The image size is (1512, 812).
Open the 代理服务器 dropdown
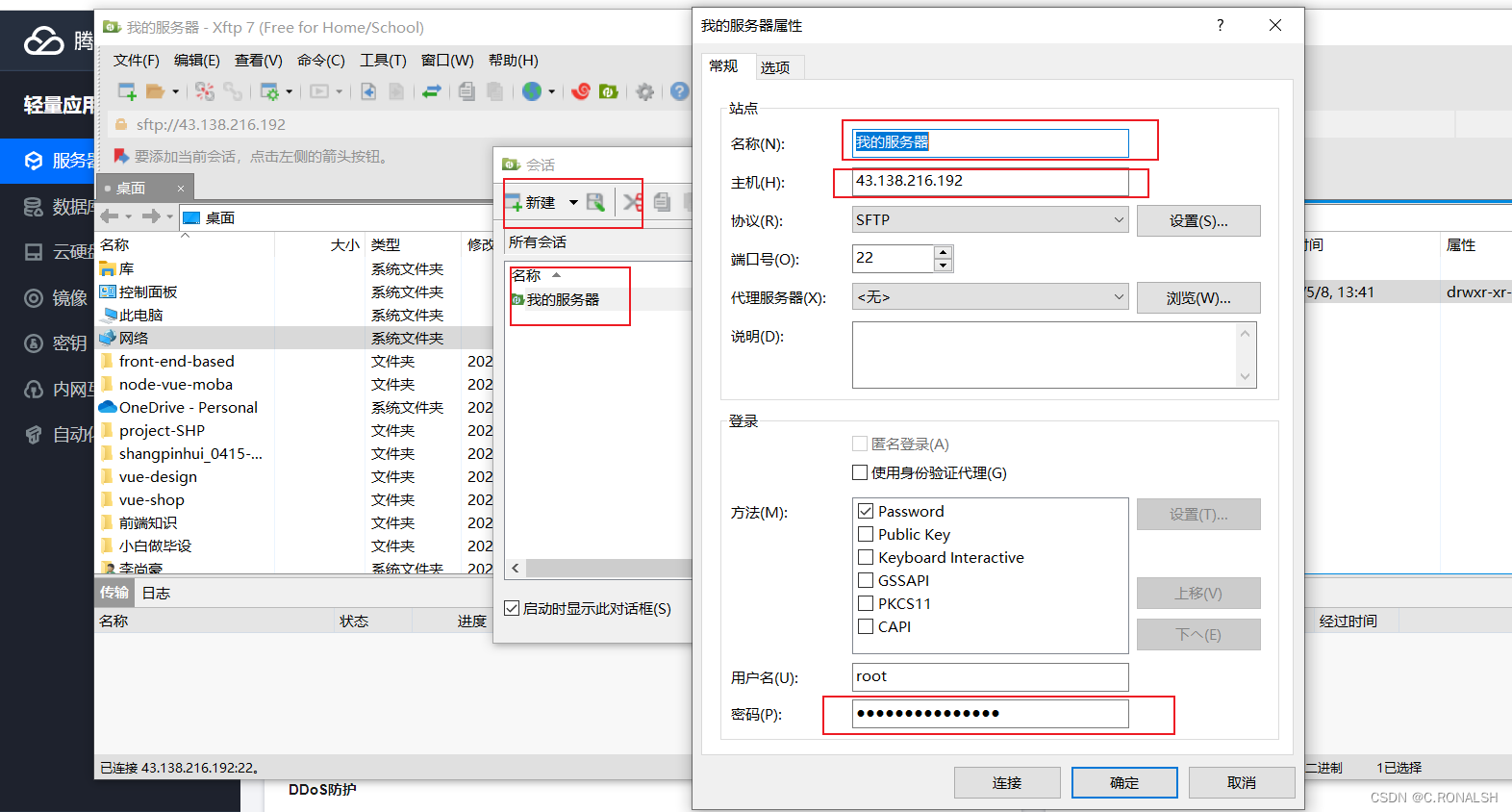tap(990, 296)
